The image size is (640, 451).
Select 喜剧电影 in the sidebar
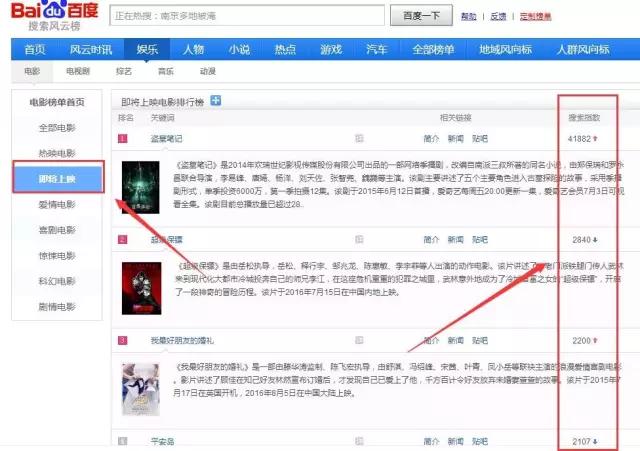click(x=57, y=230)
